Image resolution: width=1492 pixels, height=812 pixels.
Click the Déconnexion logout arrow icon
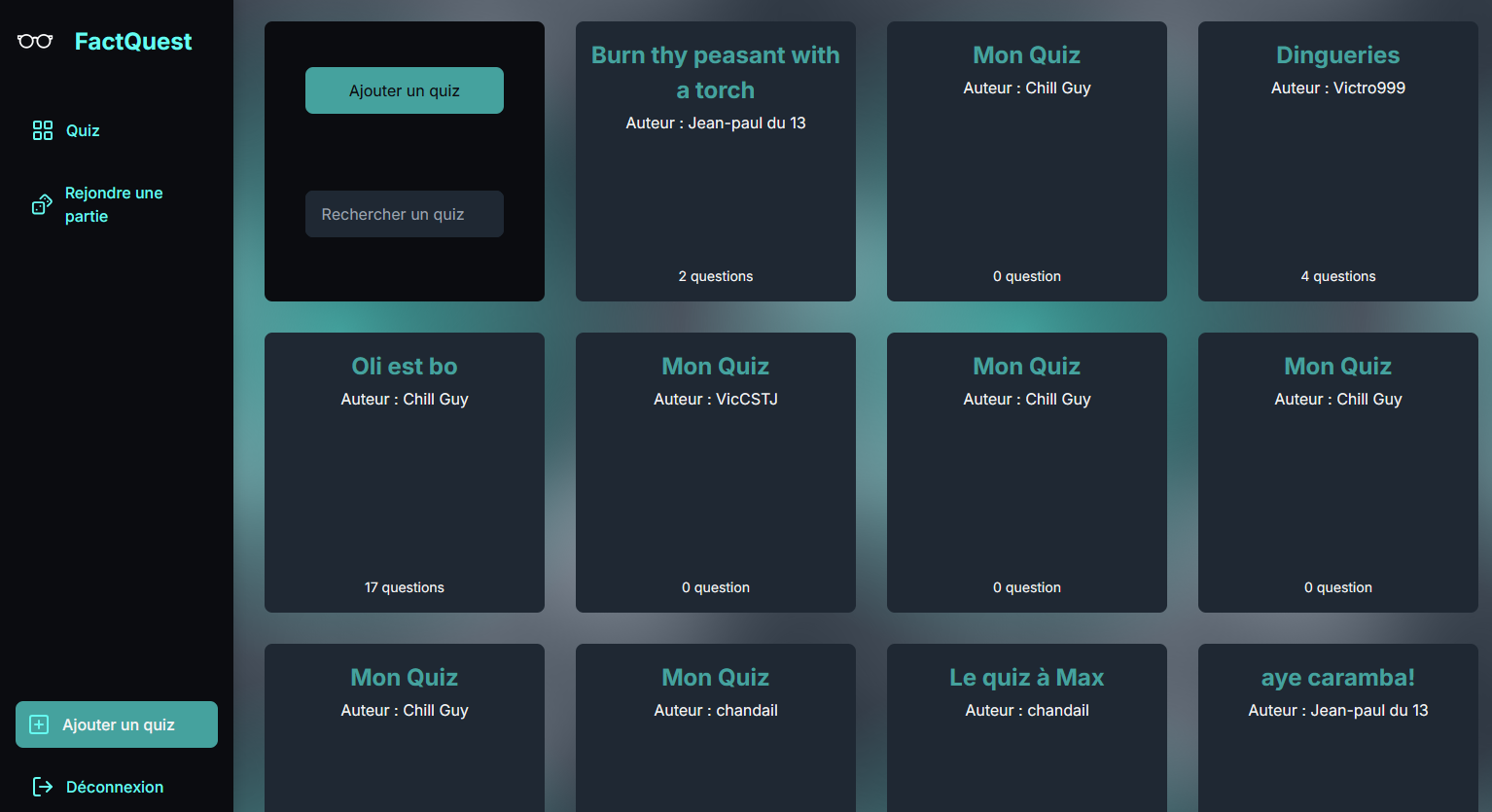43,787
